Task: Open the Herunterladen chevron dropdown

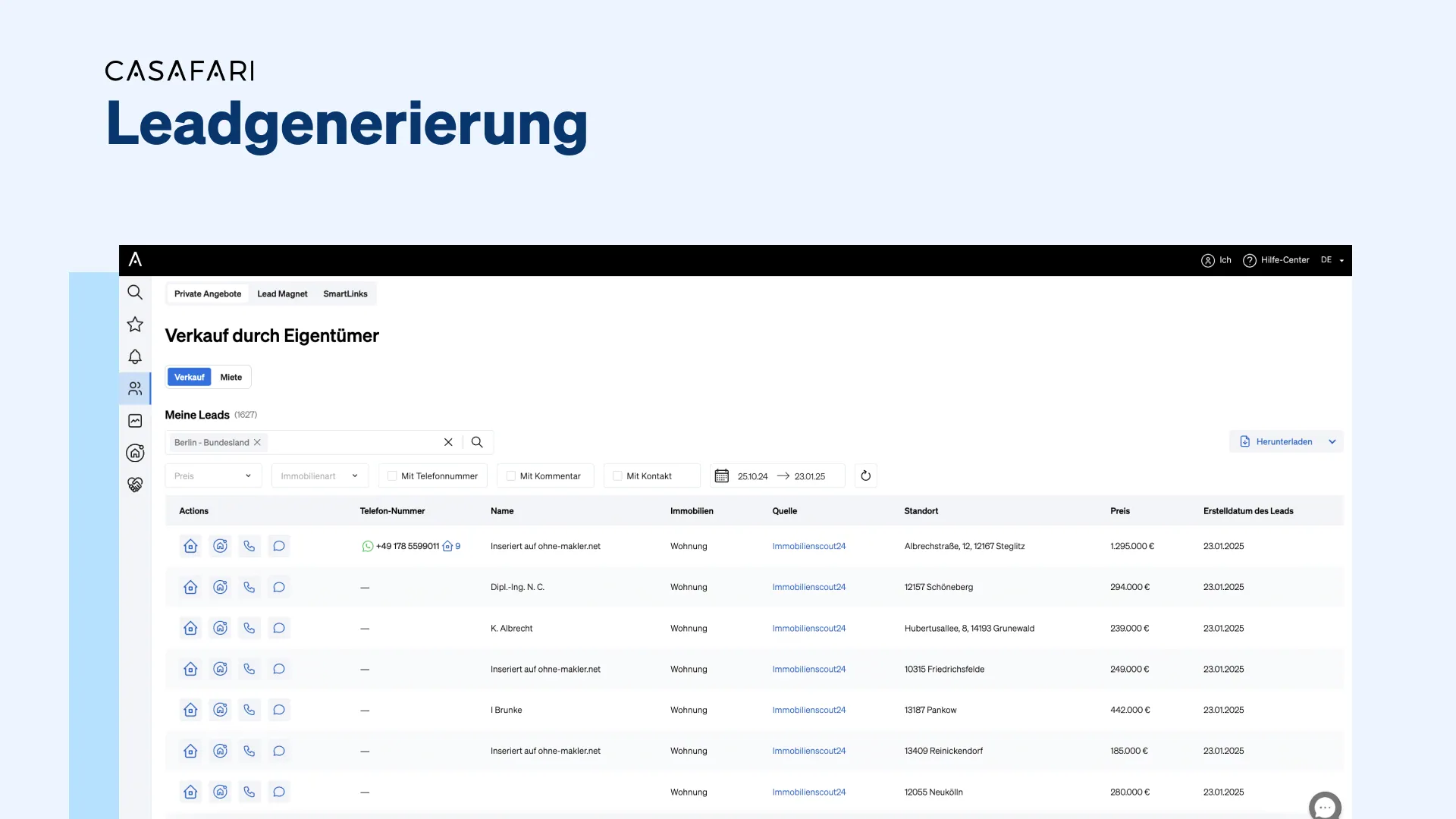Action: (x=1332, y=441)
